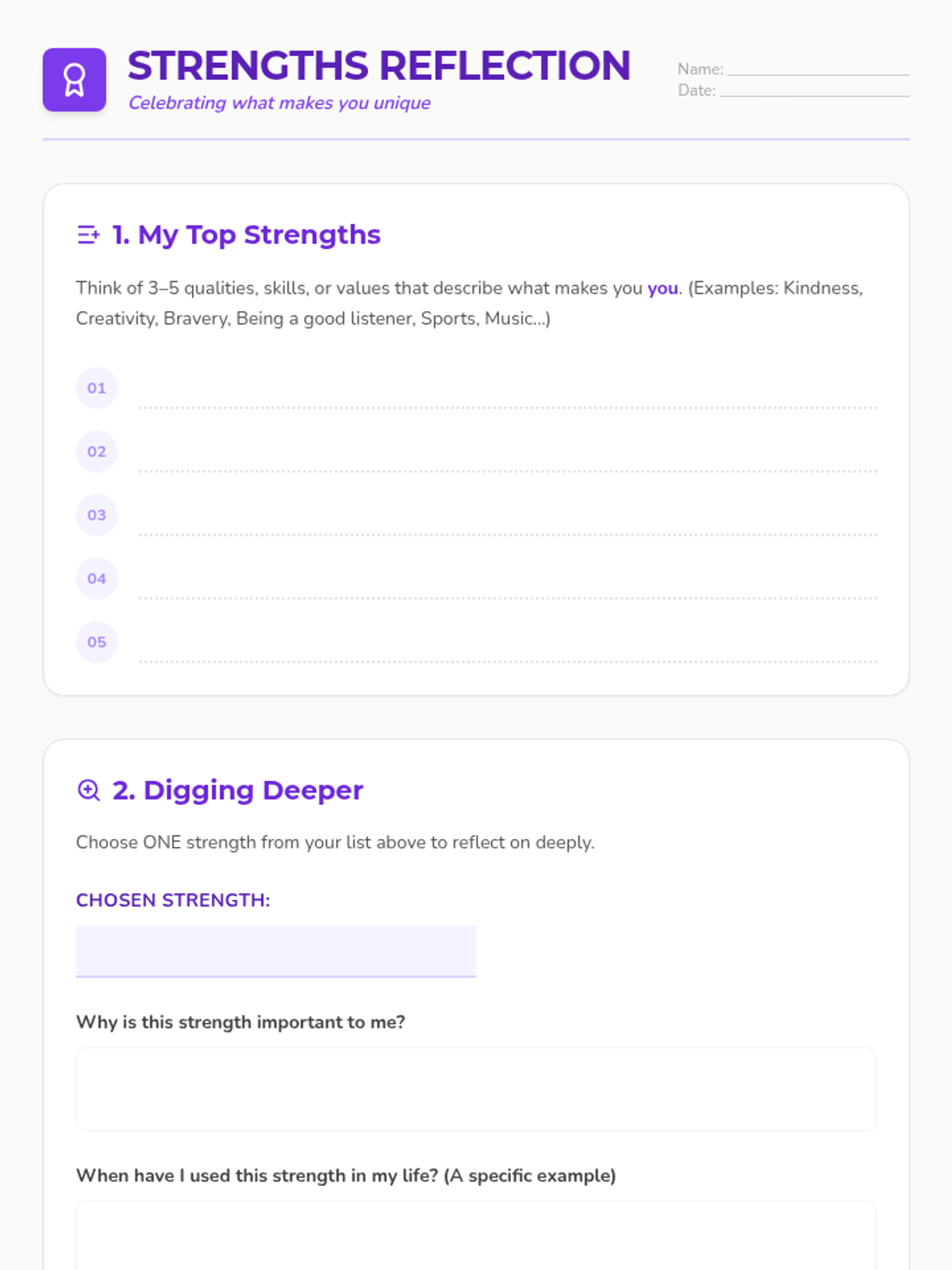952x1270 pixels.
Task: Click the 'Why is this strength important' answer box
Action: coord(476,1089)
